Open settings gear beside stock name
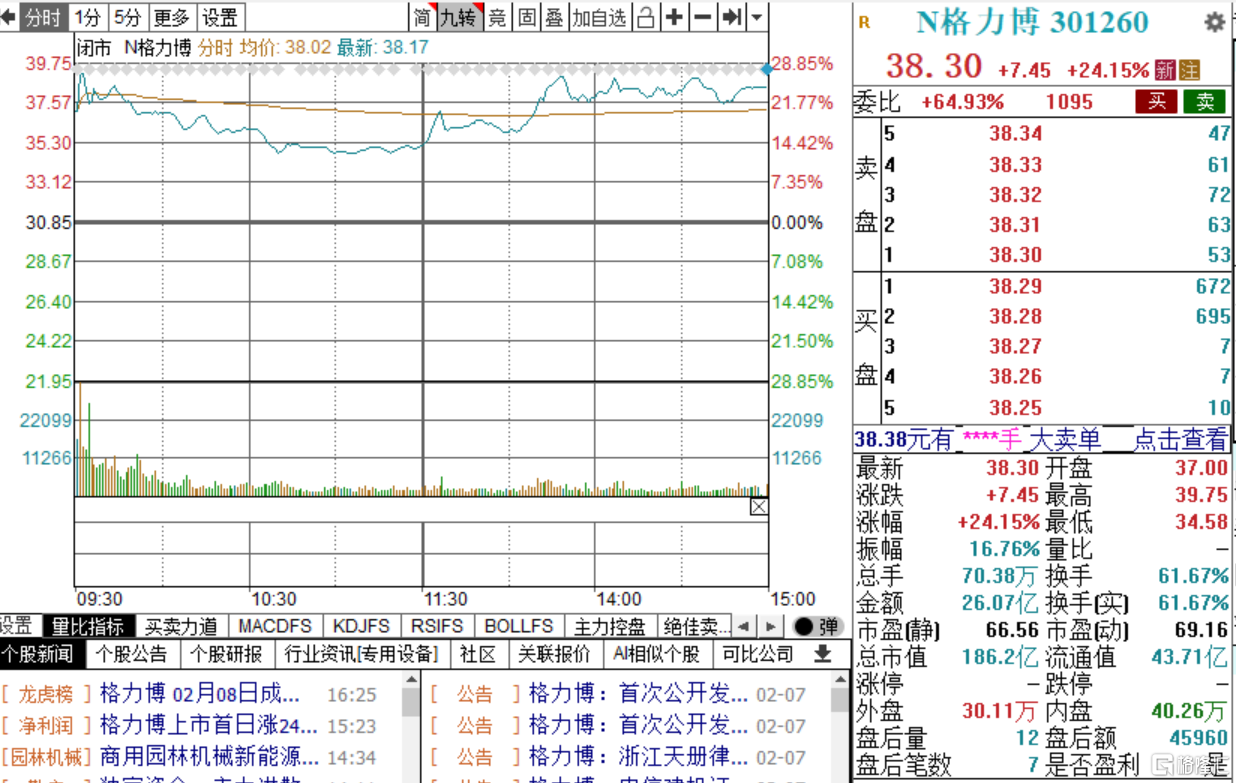Image resolution: width=1236 pixels, height=783 pixels. (1214, 22)
